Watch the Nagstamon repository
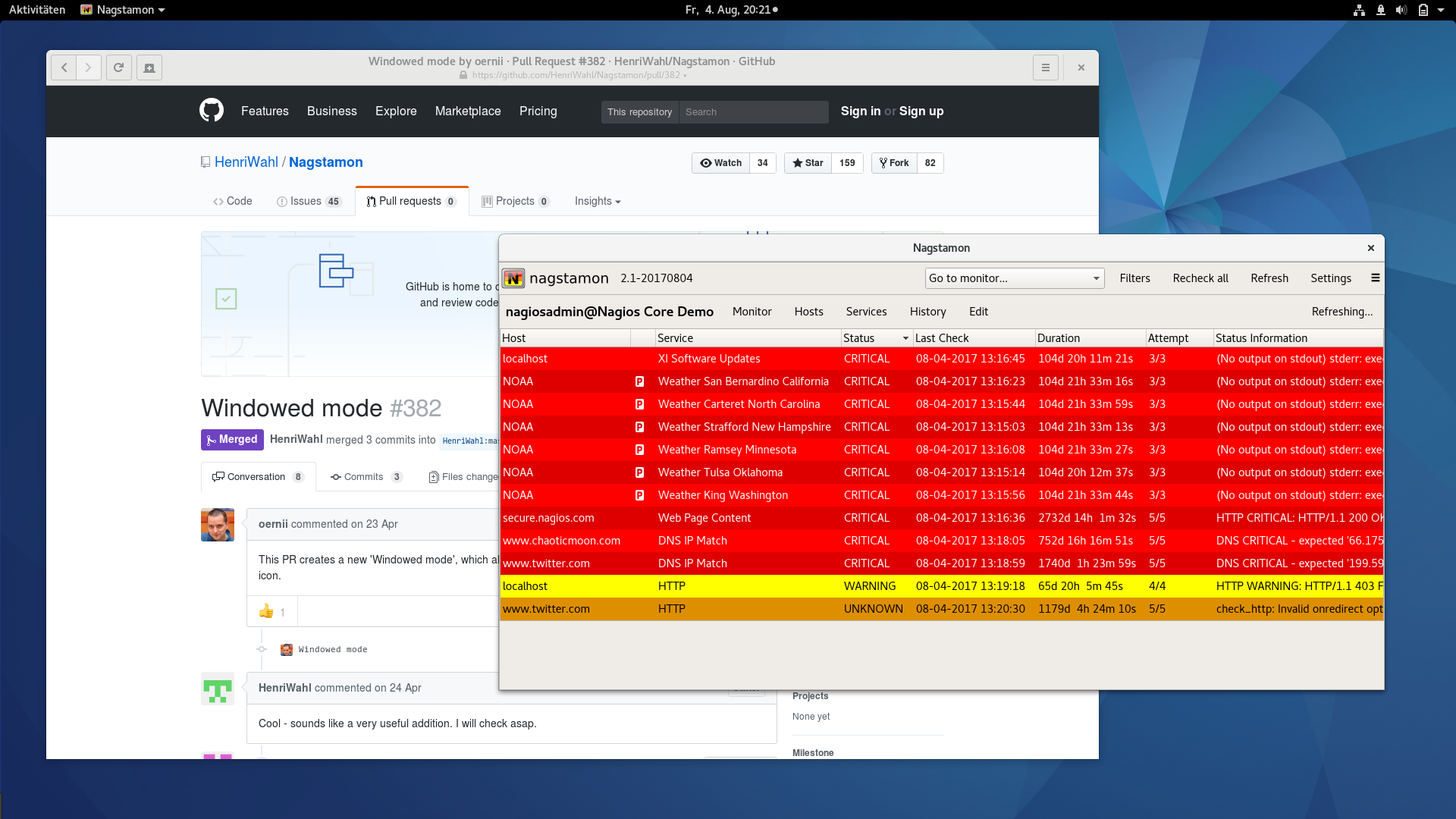The width and height of the screenshot is (1456, 819). 720,163
